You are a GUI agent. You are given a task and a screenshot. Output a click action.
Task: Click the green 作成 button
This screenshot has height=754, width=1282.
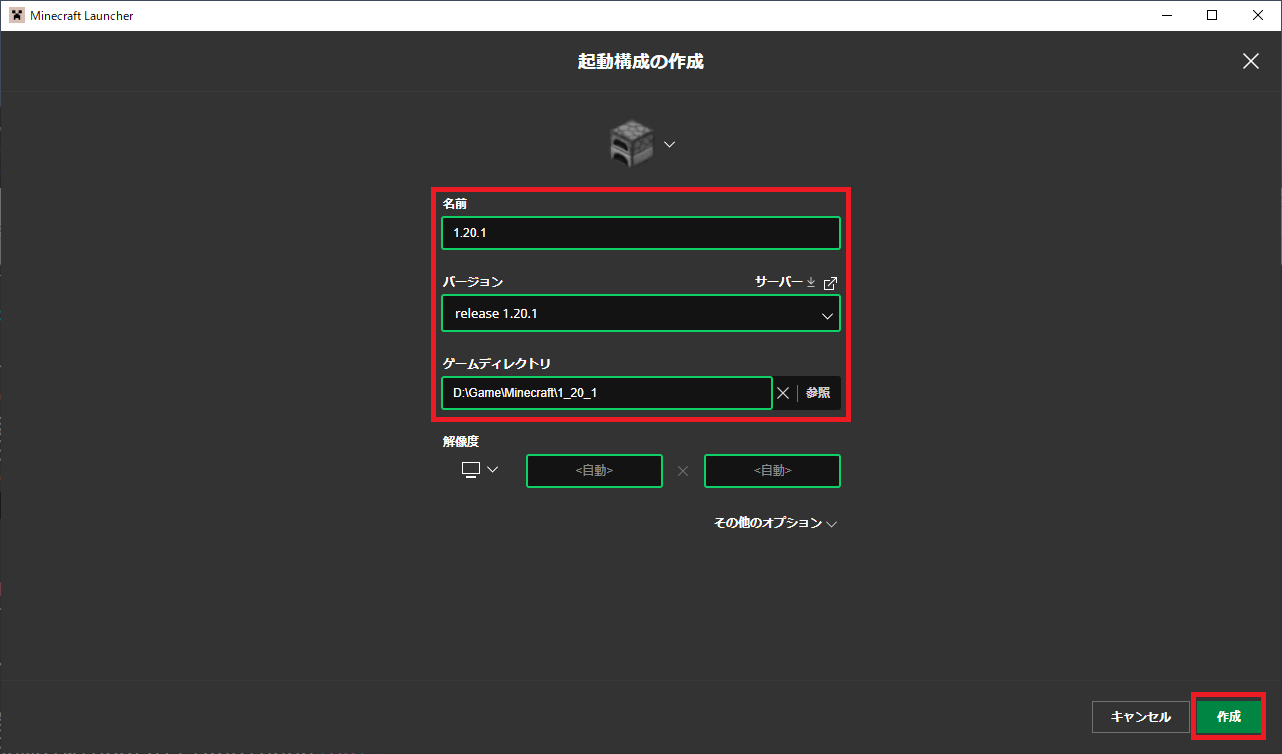pyautogui.click(x=1228, y=716)
